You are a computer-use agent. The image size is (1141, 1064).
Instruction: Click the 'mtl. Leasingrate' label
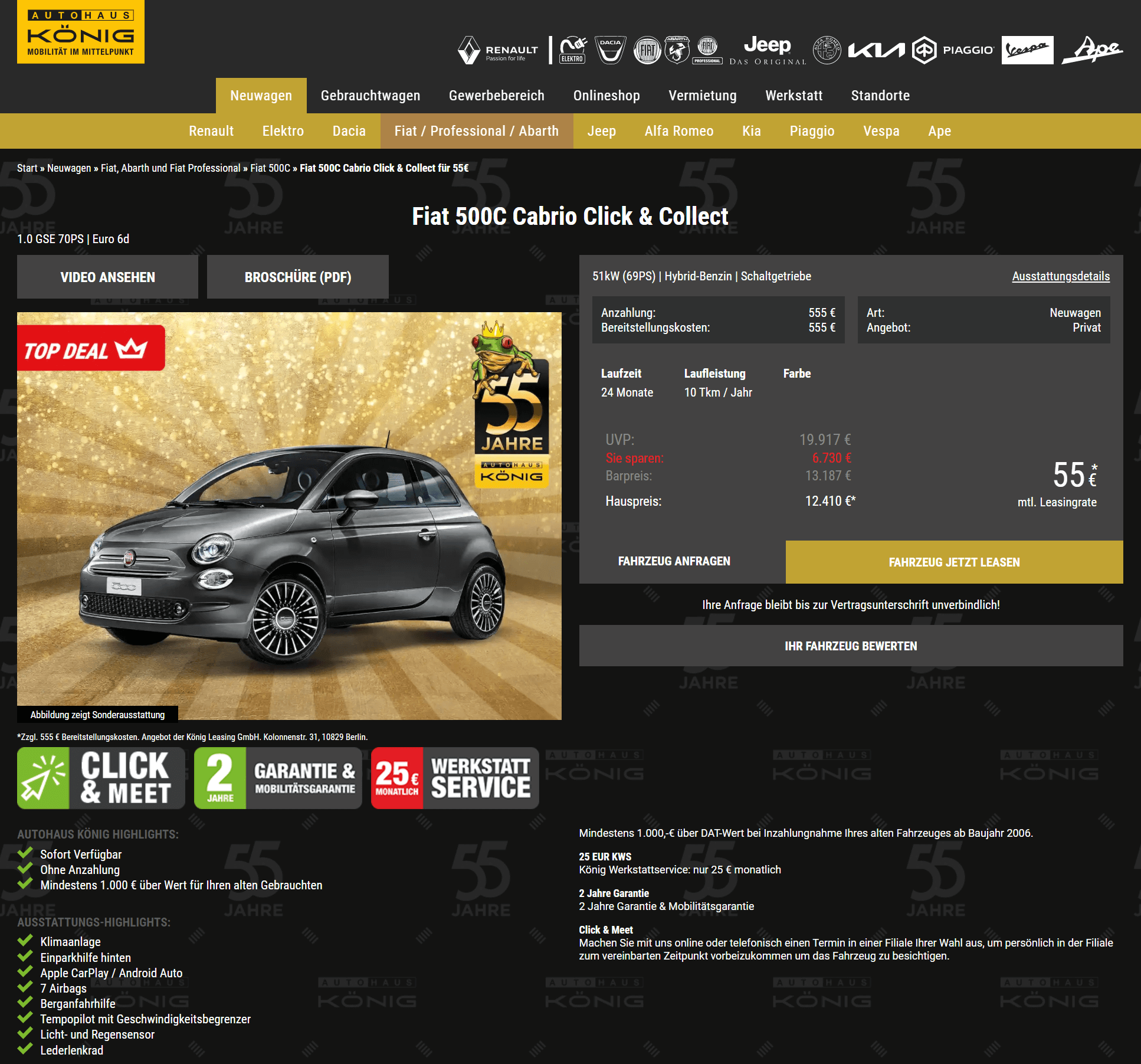(x=1057, y=502)
